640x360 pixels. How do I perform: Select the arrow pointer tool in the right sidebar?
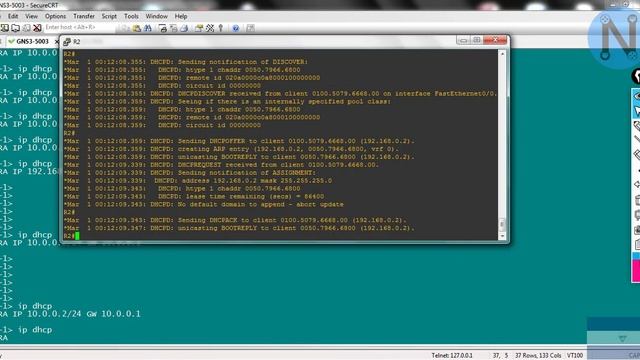click(x=636, y=111)
